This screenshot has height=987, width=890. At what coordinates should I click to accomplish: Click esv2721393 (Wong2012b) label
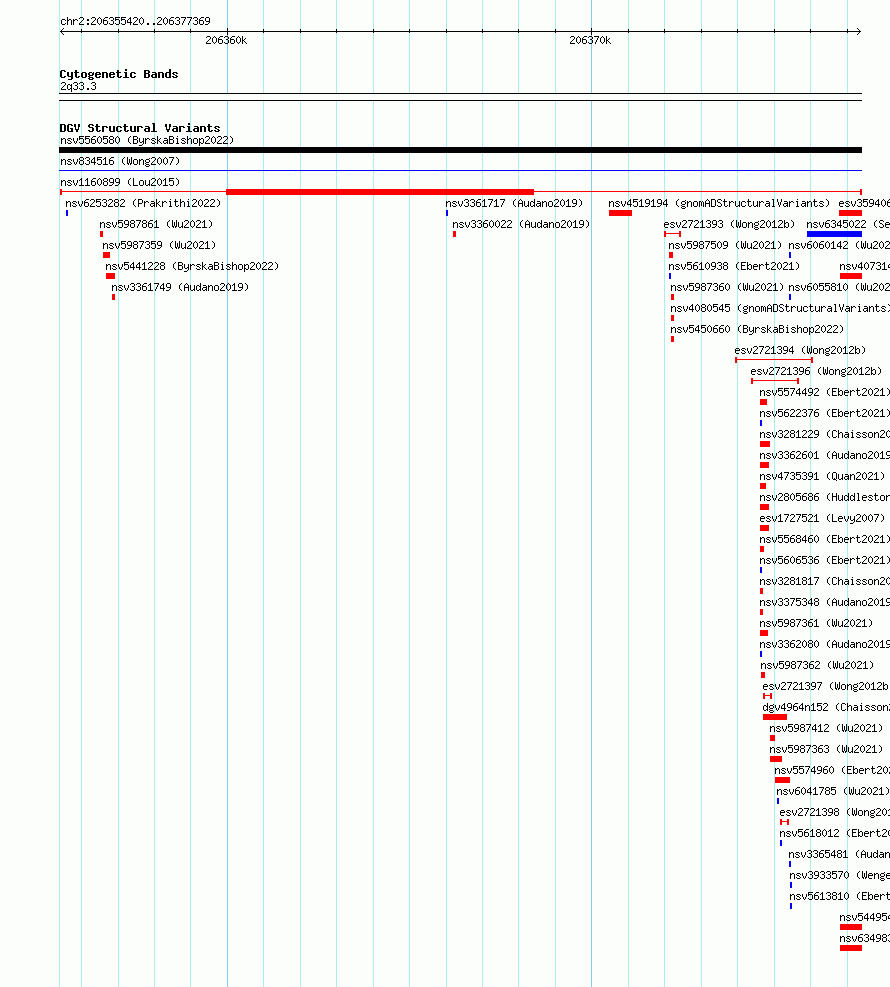point(729,224)
